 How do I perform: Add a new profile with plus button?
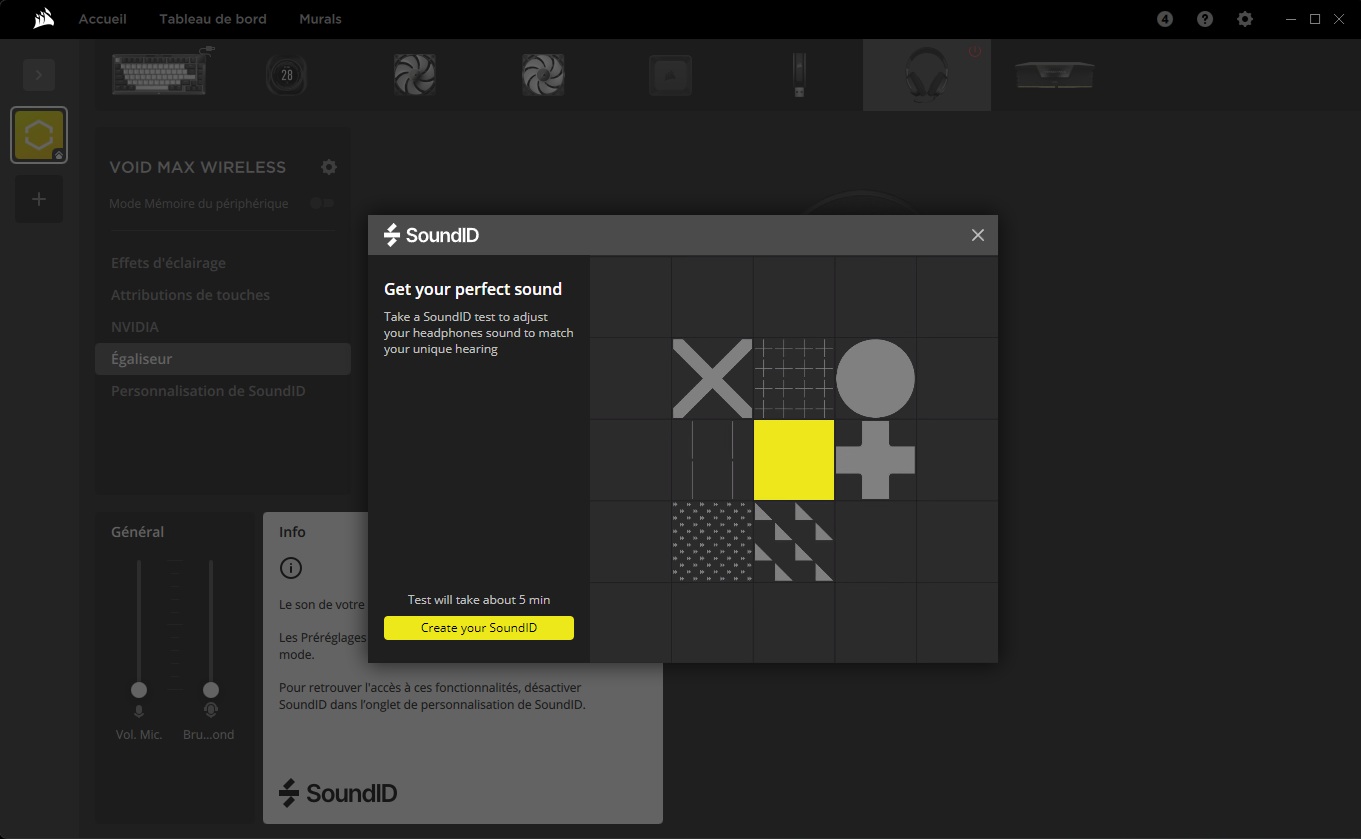click(x=39, y=199)
